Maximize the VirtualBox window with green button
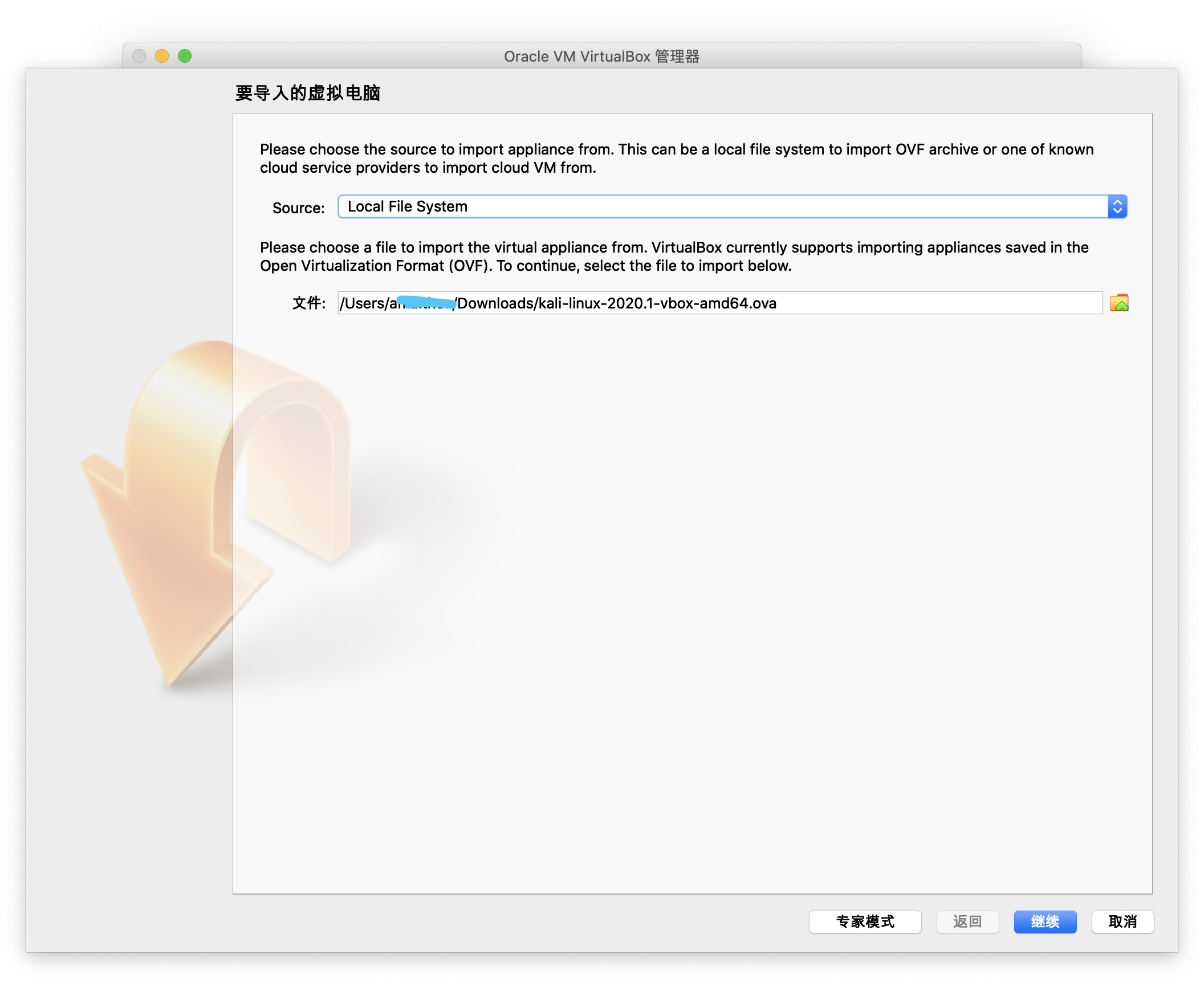This screenshot has width=1204, height=983. [185, 56]
